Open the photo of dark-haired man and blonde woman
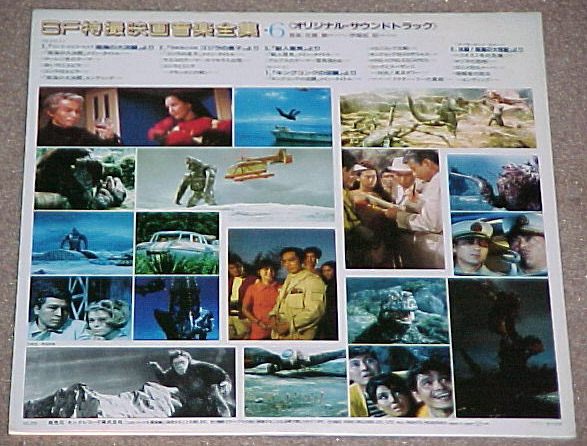The width and height of the screenshot is (587, 446). pyautogui.click(x=80, y=308)
